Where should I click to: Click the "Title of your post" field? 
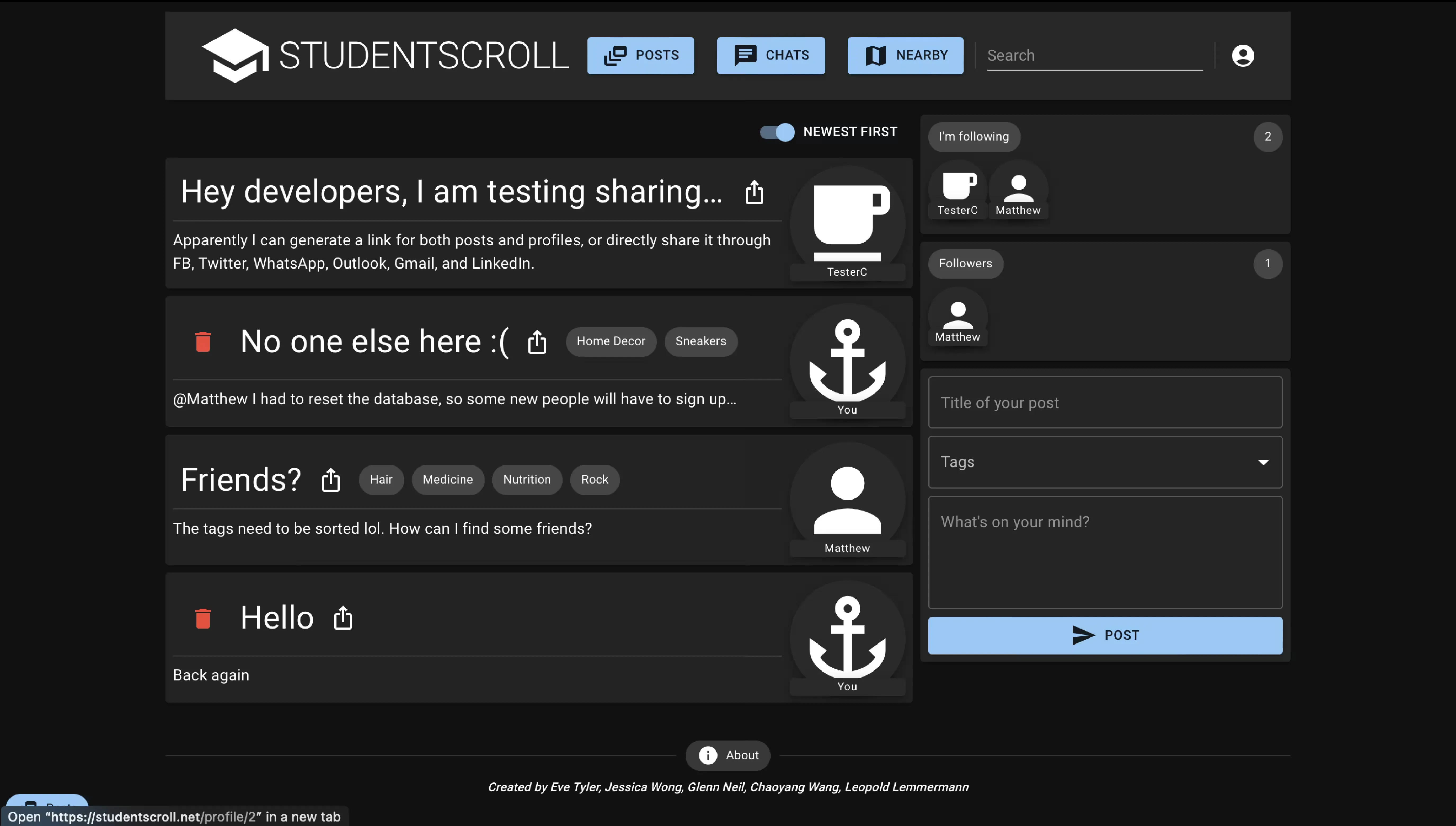click(1104, 402)
